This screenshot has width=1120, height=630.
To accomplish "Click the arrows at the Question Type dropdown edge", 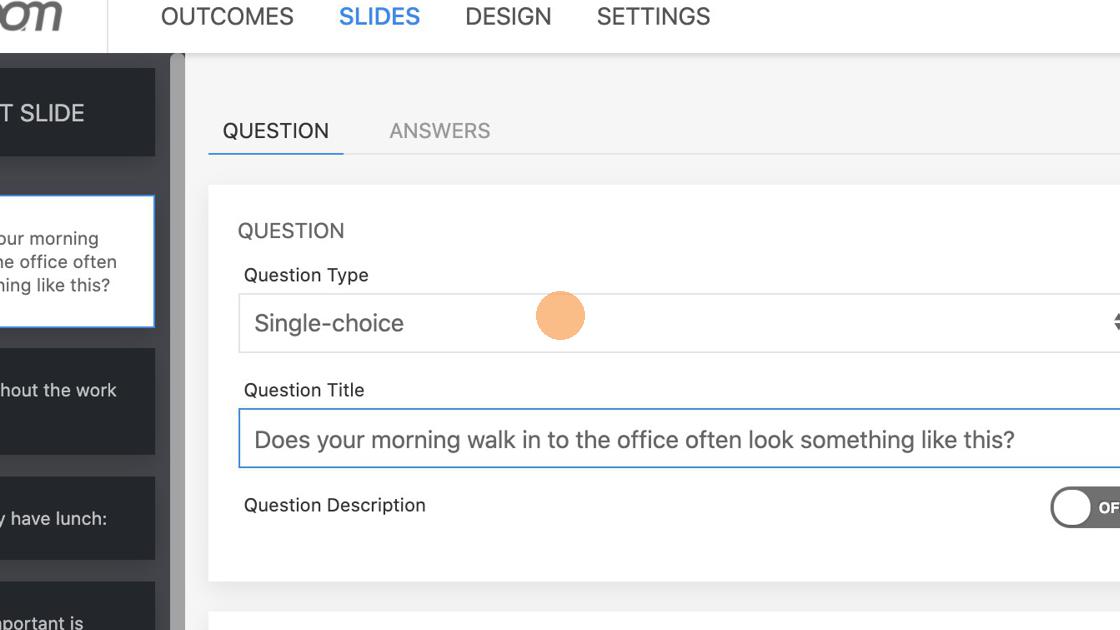I will click(x=1115, y=323).
